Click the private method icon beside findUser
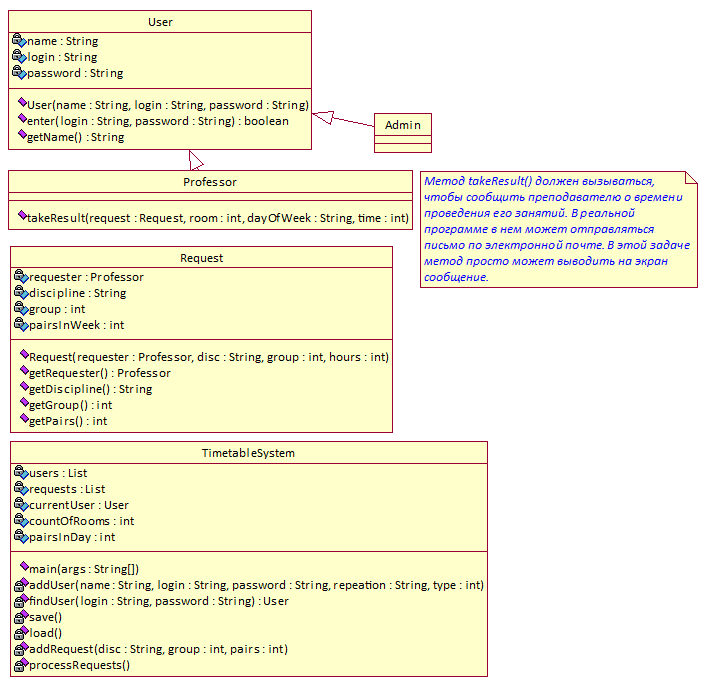This screenshot has width=708, height=689. tap(21, 601)
